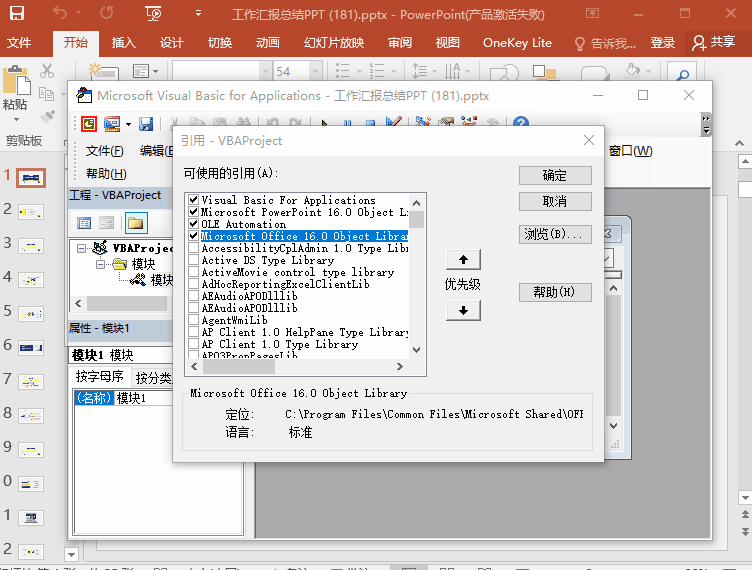The image size is (752, 570).
Task: Click the priority down arrow button
Action: tap(463, 310)
